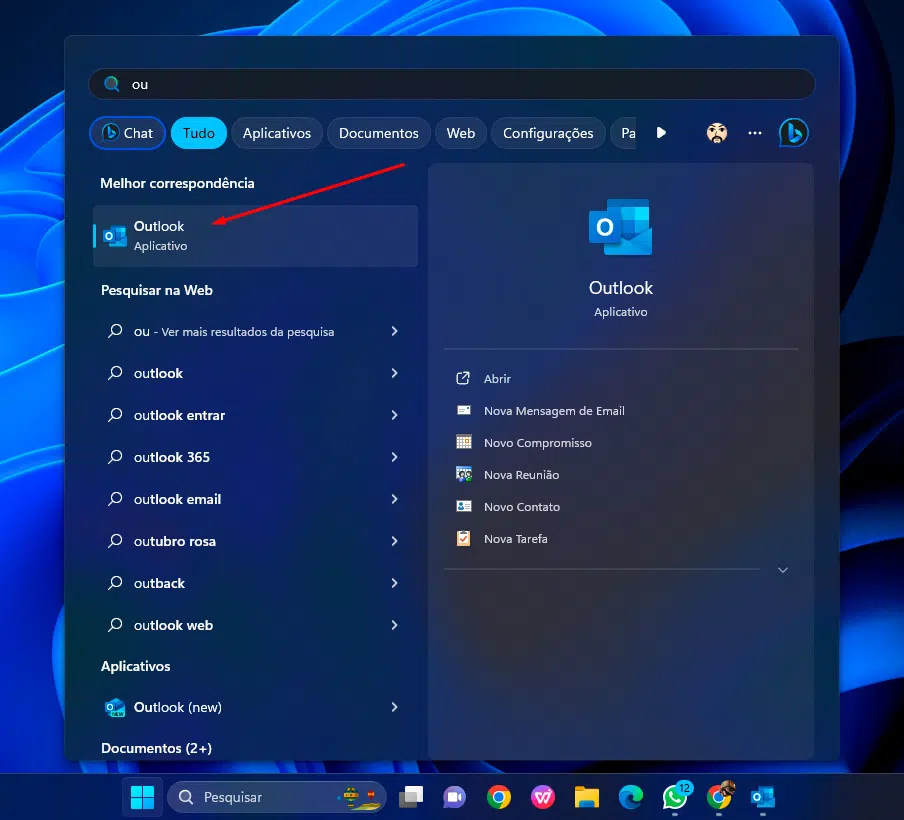904x820 pixels.
Task: Choose Novo Contato action
Action: (522, 507)
